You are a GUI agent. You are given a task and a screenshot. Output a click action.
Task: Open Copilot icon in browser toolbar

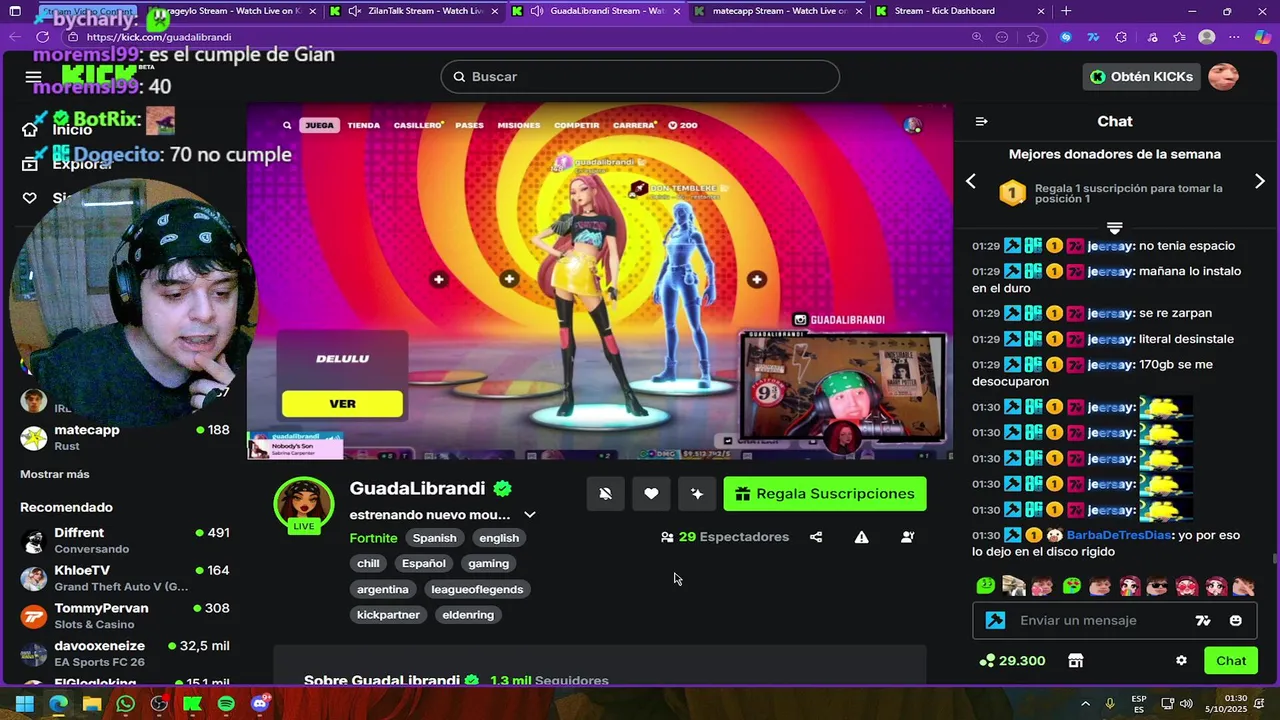pos(1262,37)
